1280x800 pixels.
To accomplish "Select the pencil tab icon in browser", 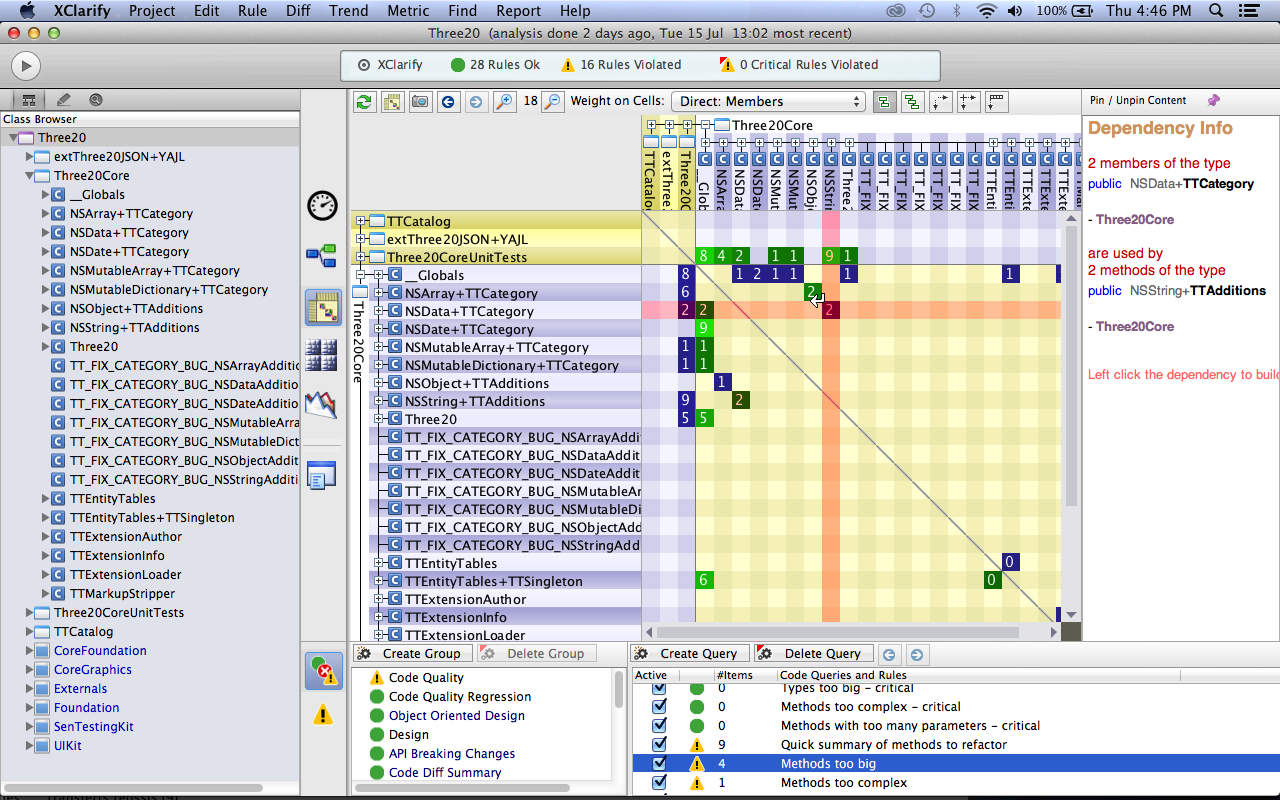I will tap(64, 100).
